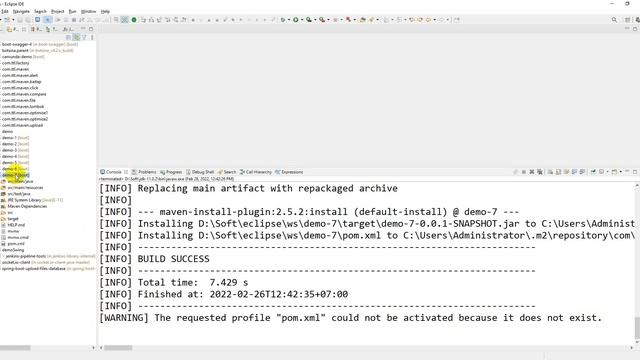Click the Remove Launch icon in Console toolbar
Image resolution: width=640 pixels, height=360 pixels.
pos(532,172)
